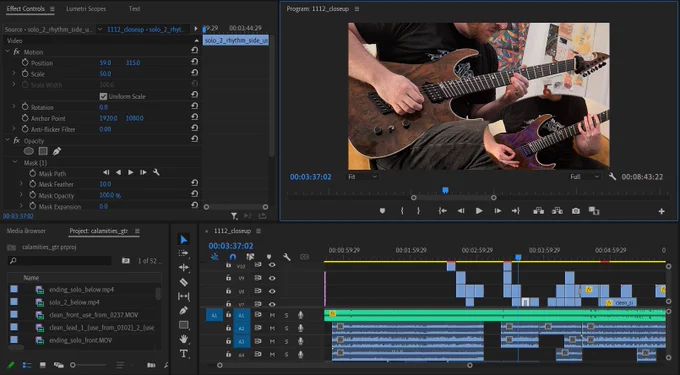680x375 pixels.
Task: Create ellipse mask under Opacity
Action: tap(29, 151)
